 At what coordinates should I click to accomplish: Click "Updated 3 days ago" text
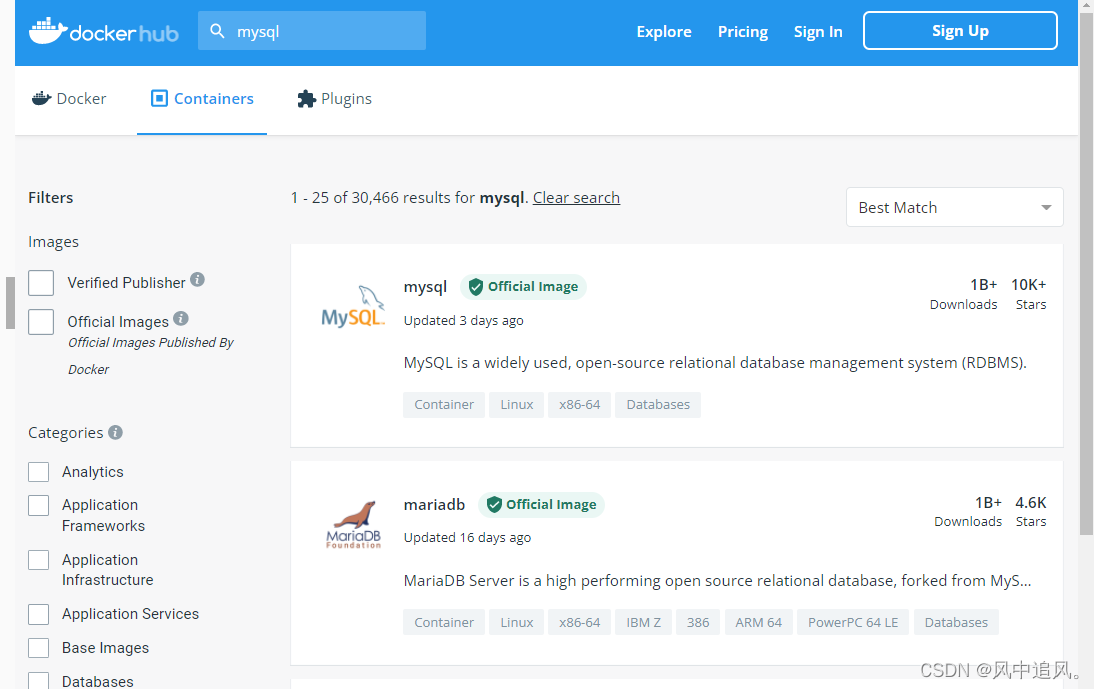click(463, 320)
